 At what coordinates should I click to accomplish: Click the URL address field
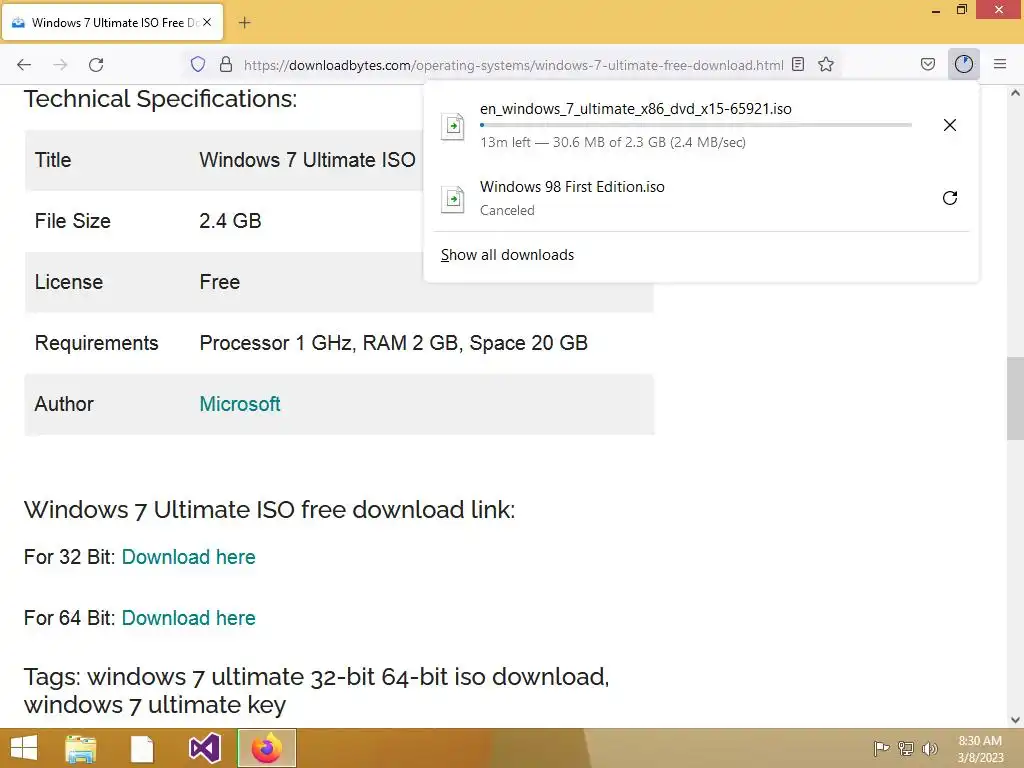coord(513,65)
